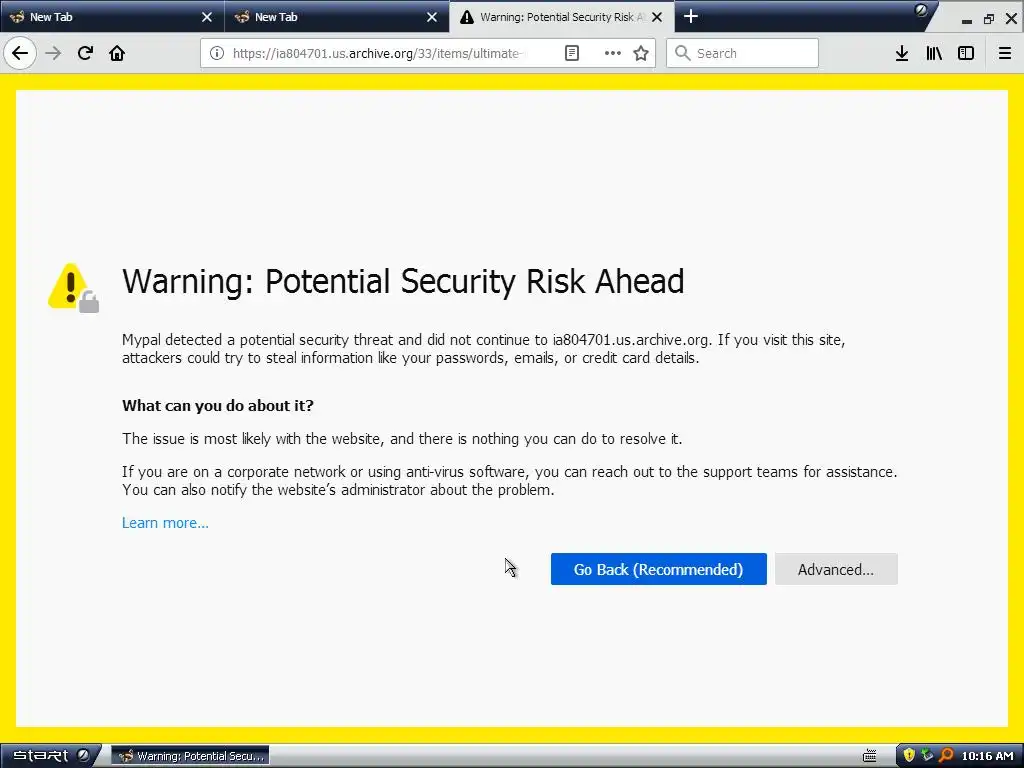
Task: Click Go Back (Recommended) button
Action: [658, 569]
